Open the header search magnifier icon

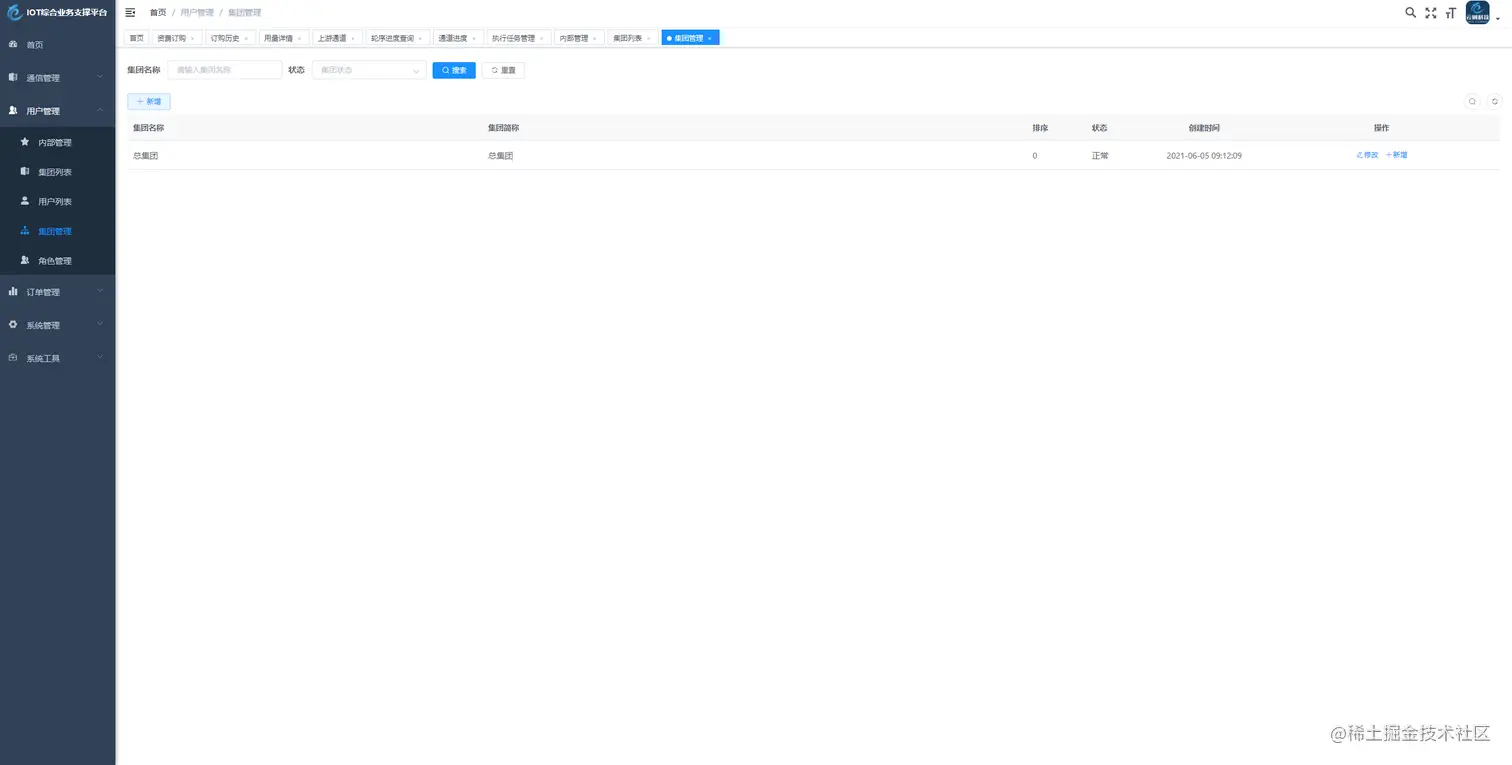[1410, 12]
